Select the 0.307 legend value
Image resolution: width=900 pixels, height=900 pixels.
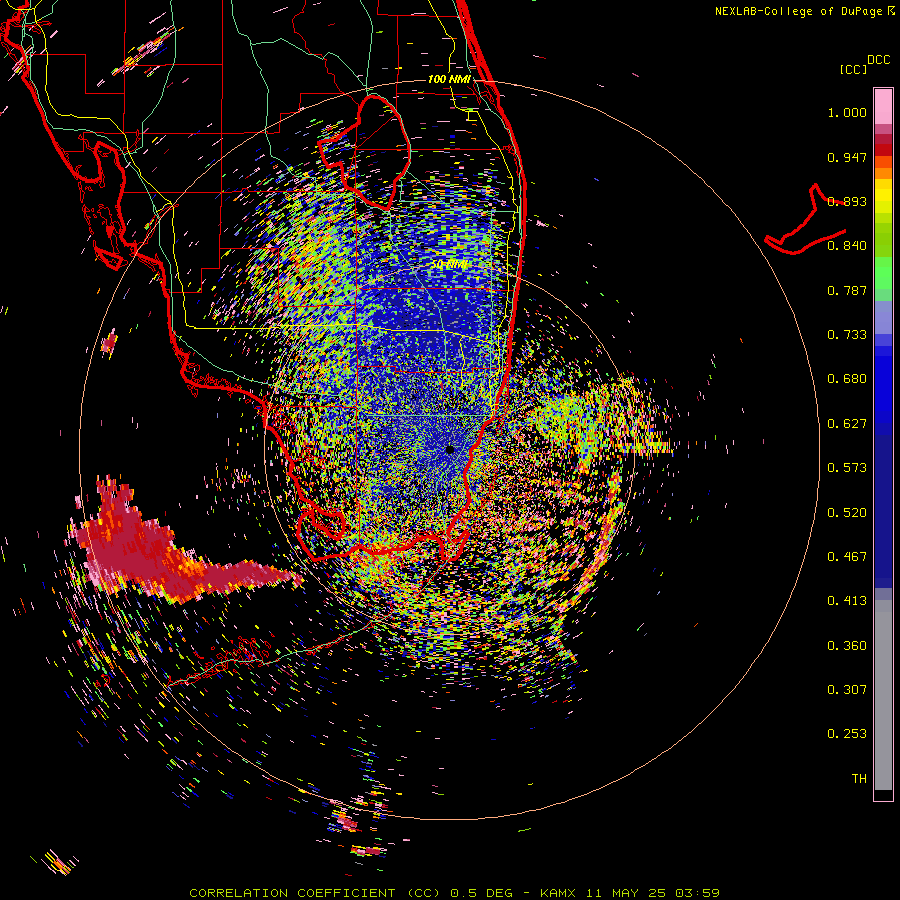(847, 690)
